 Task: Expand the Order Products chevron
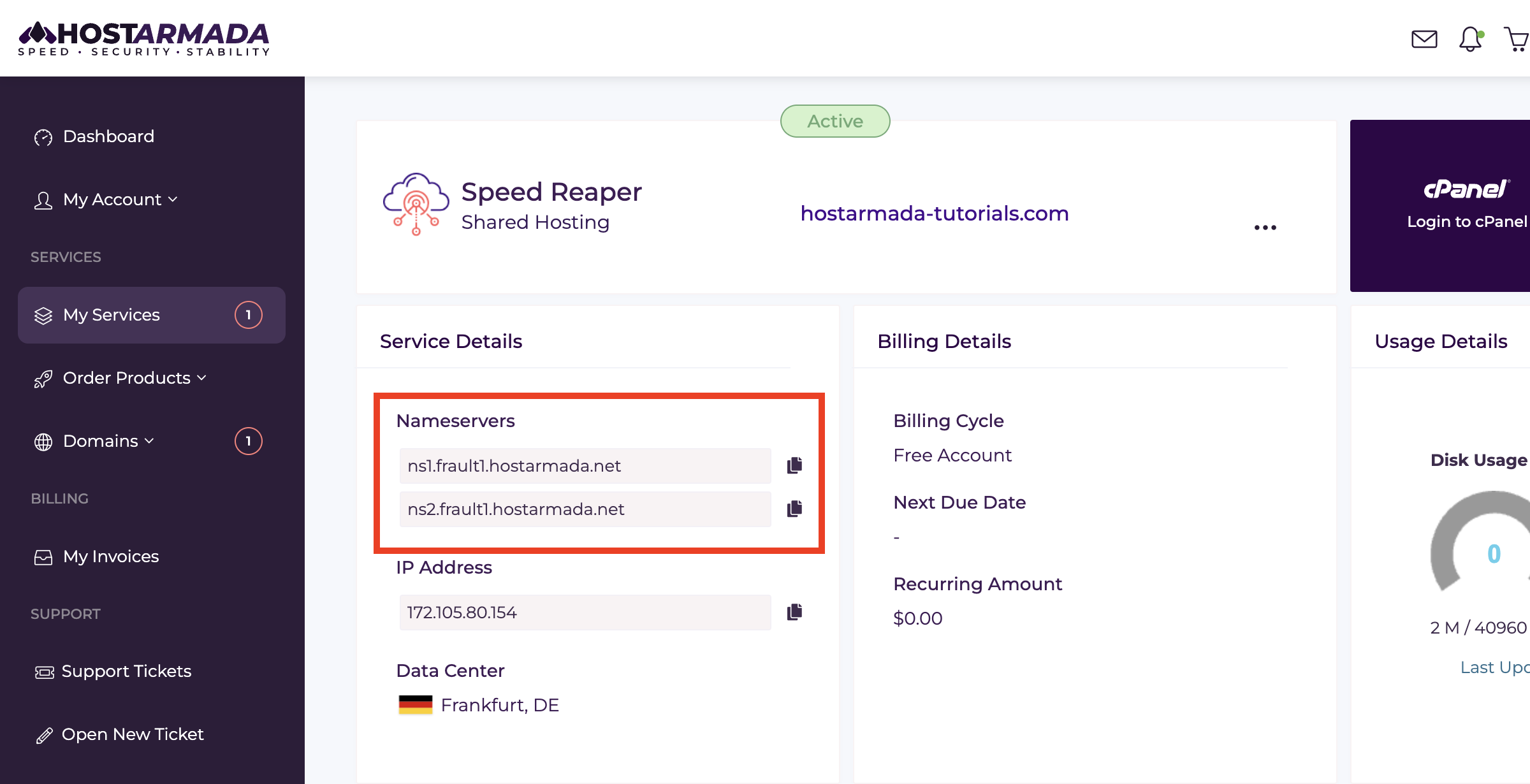coord(201,377)
